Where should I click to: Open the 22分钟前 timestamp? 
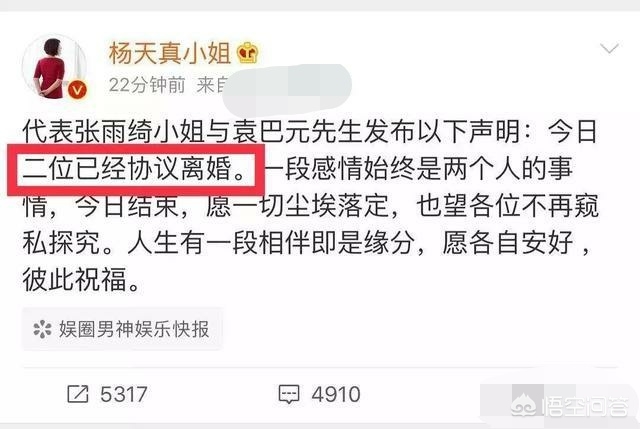pyautogui.click(x=147, y=85)
